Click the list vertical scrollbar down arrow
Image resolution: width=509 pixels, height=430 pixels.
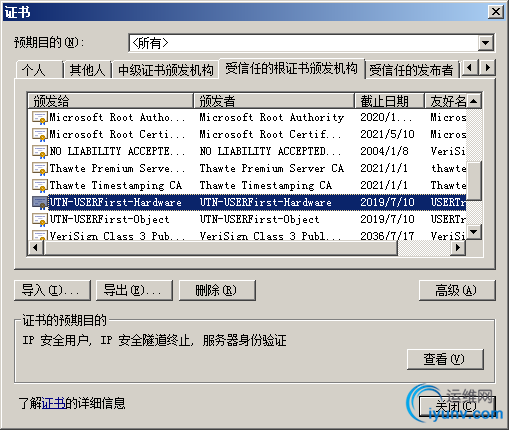(x=474, y=231)
